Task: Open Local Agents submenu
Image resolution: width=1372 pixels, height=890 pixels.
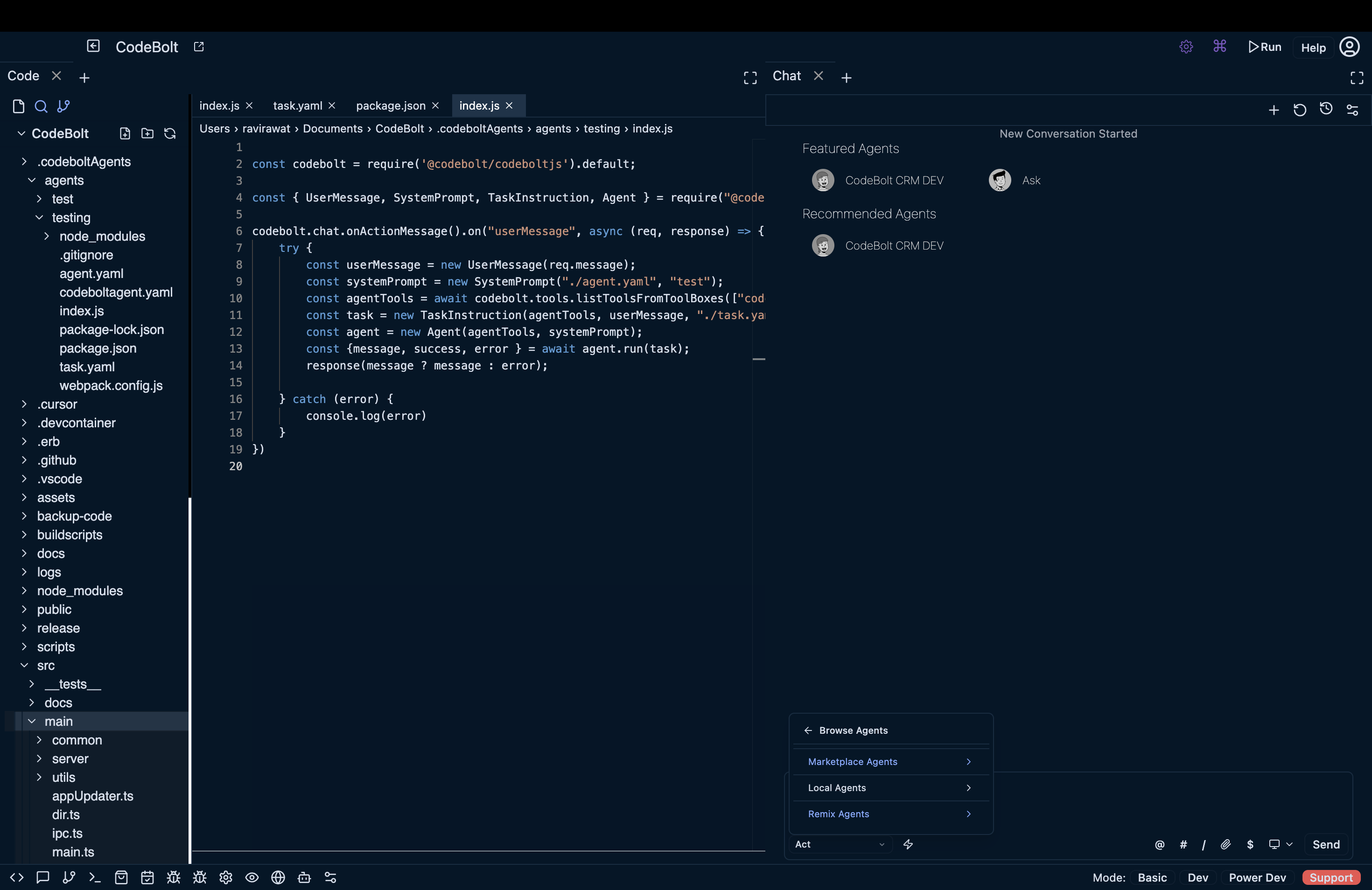Action: [890, 787]
